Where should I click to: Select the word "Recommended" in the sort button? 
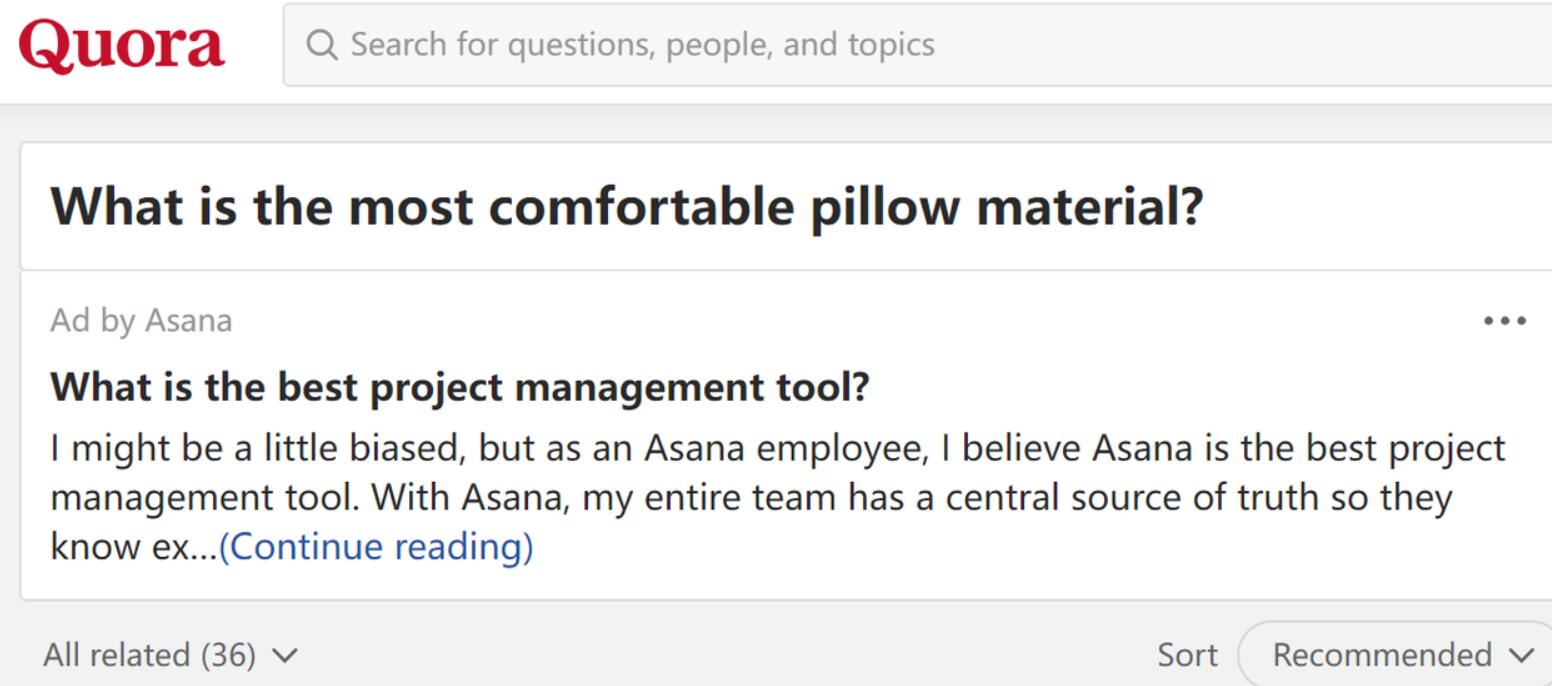point(1382,655)
